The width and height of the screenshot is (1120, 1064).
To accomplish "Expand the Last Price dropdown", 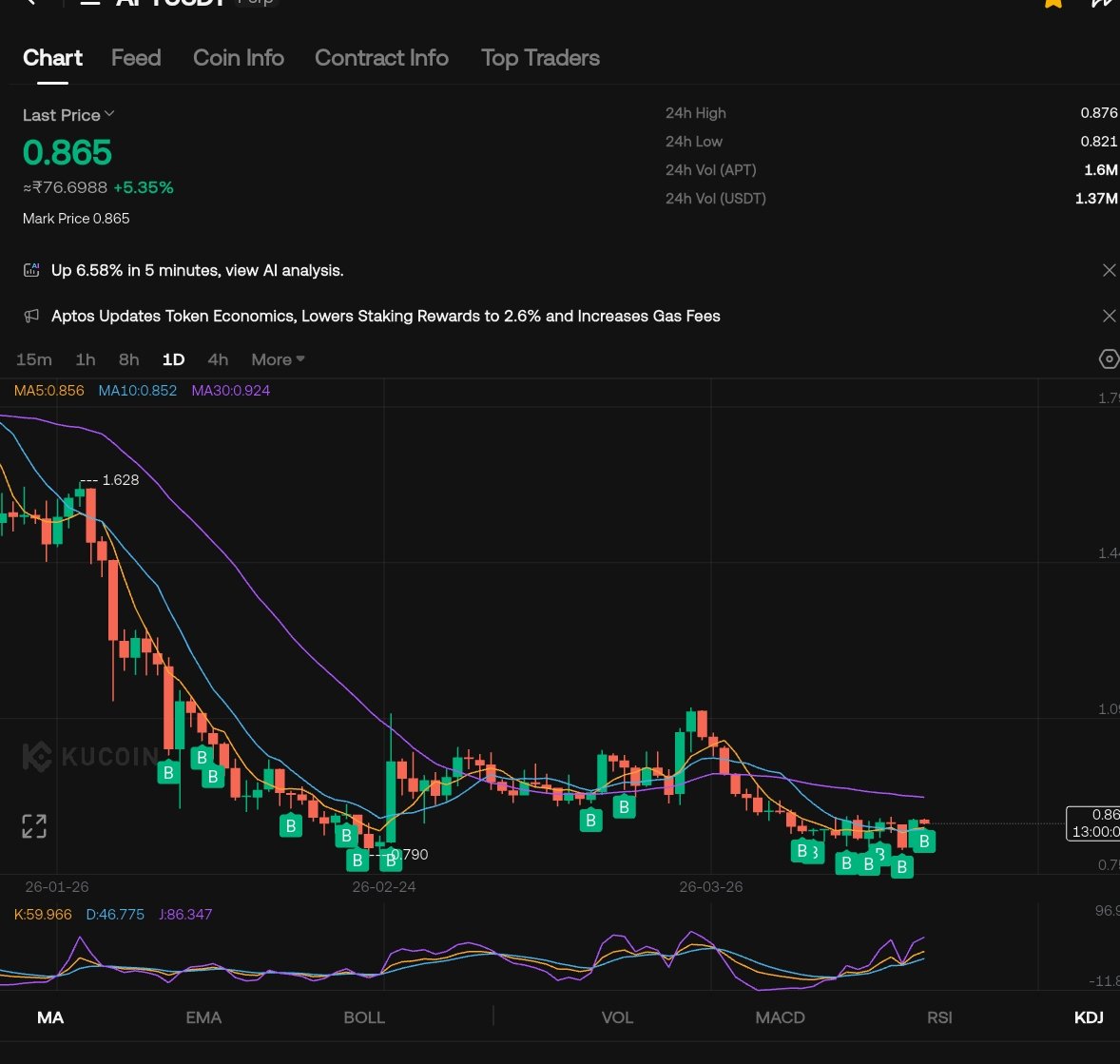I will 68,115.
